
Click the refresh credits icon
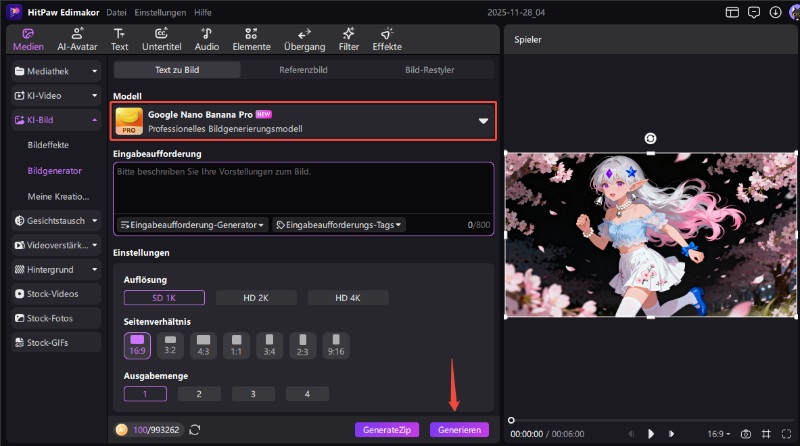click(x=194, y=430)
